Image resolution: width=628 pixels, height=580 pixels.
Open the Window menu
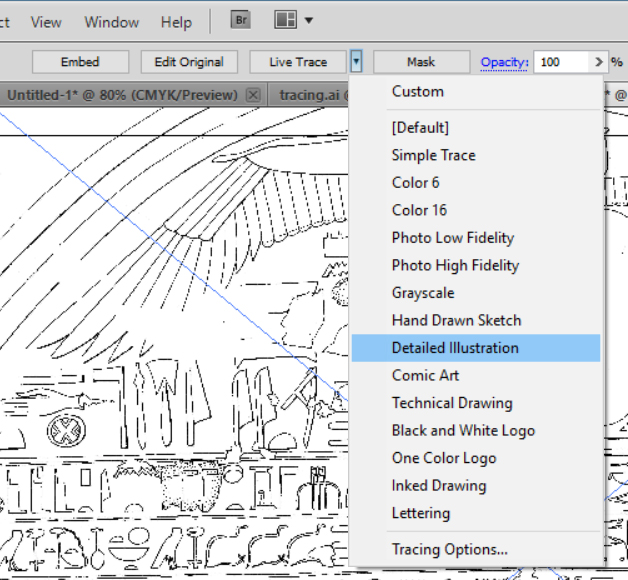(x=111, y=22)
